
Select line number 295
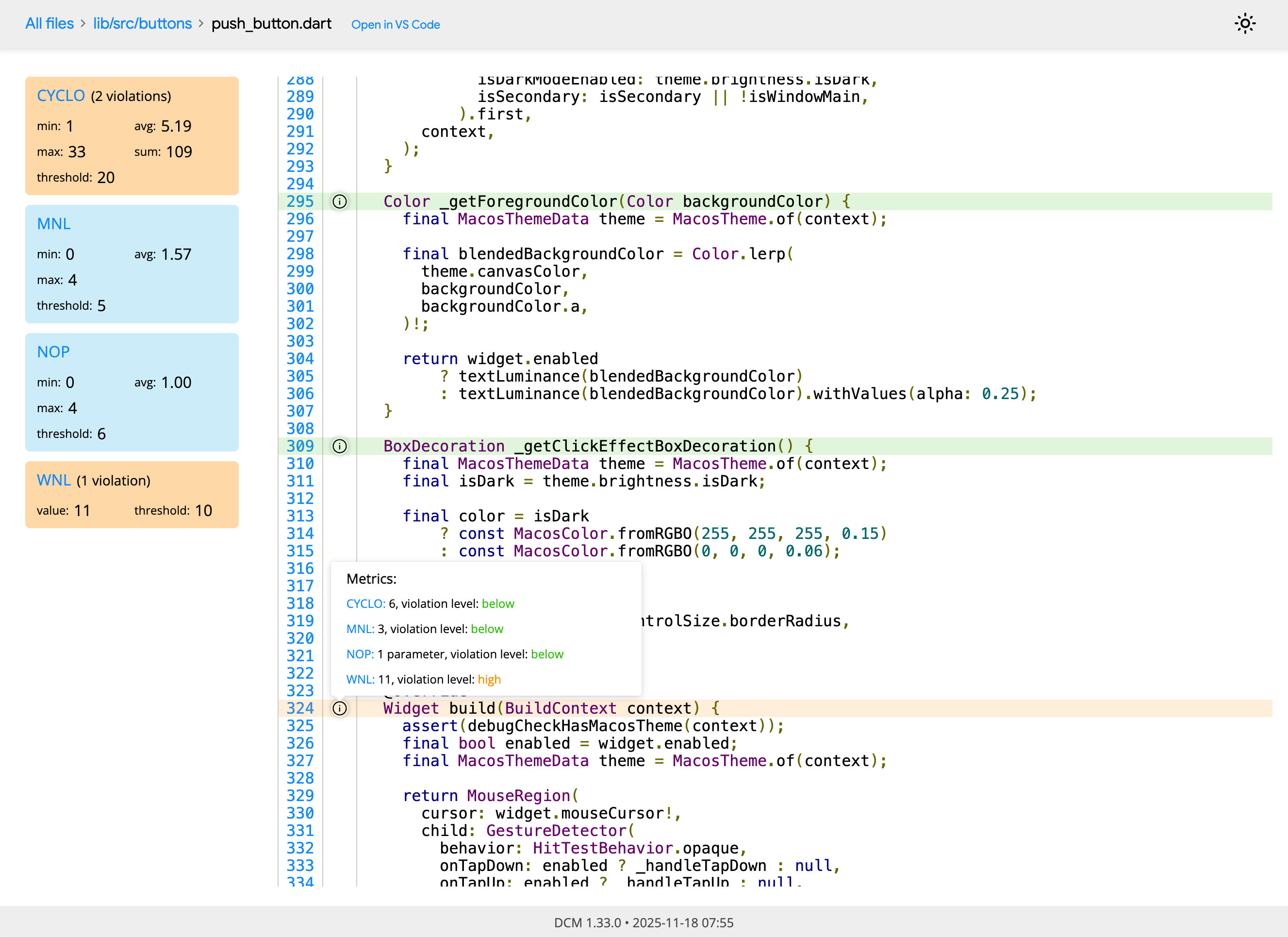[x=300, y=201]
